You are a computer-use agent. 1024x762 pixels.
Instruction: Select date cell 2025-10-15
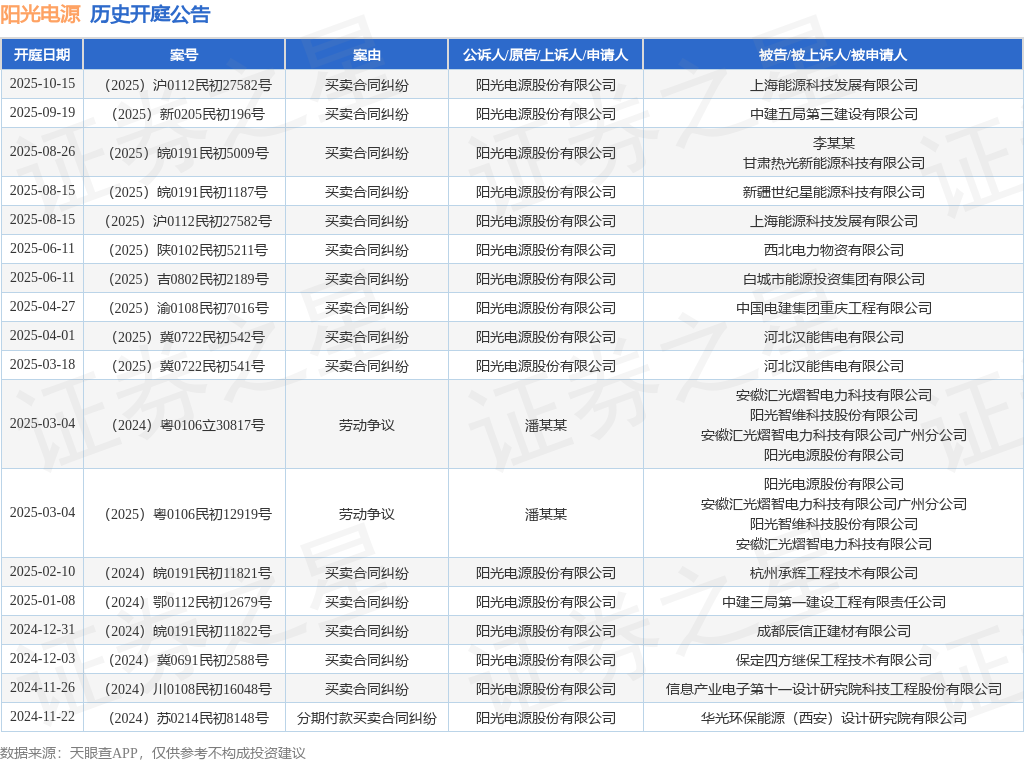click(42, 84)
